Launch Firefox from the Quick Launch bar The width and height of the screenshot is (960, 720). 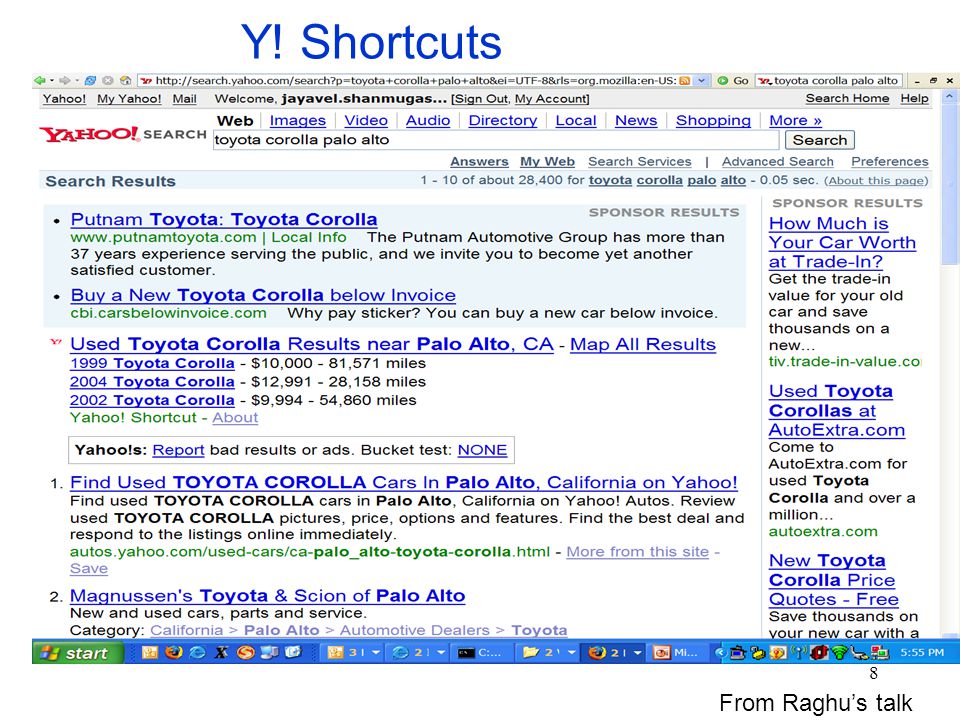click(x=173, y=653)
